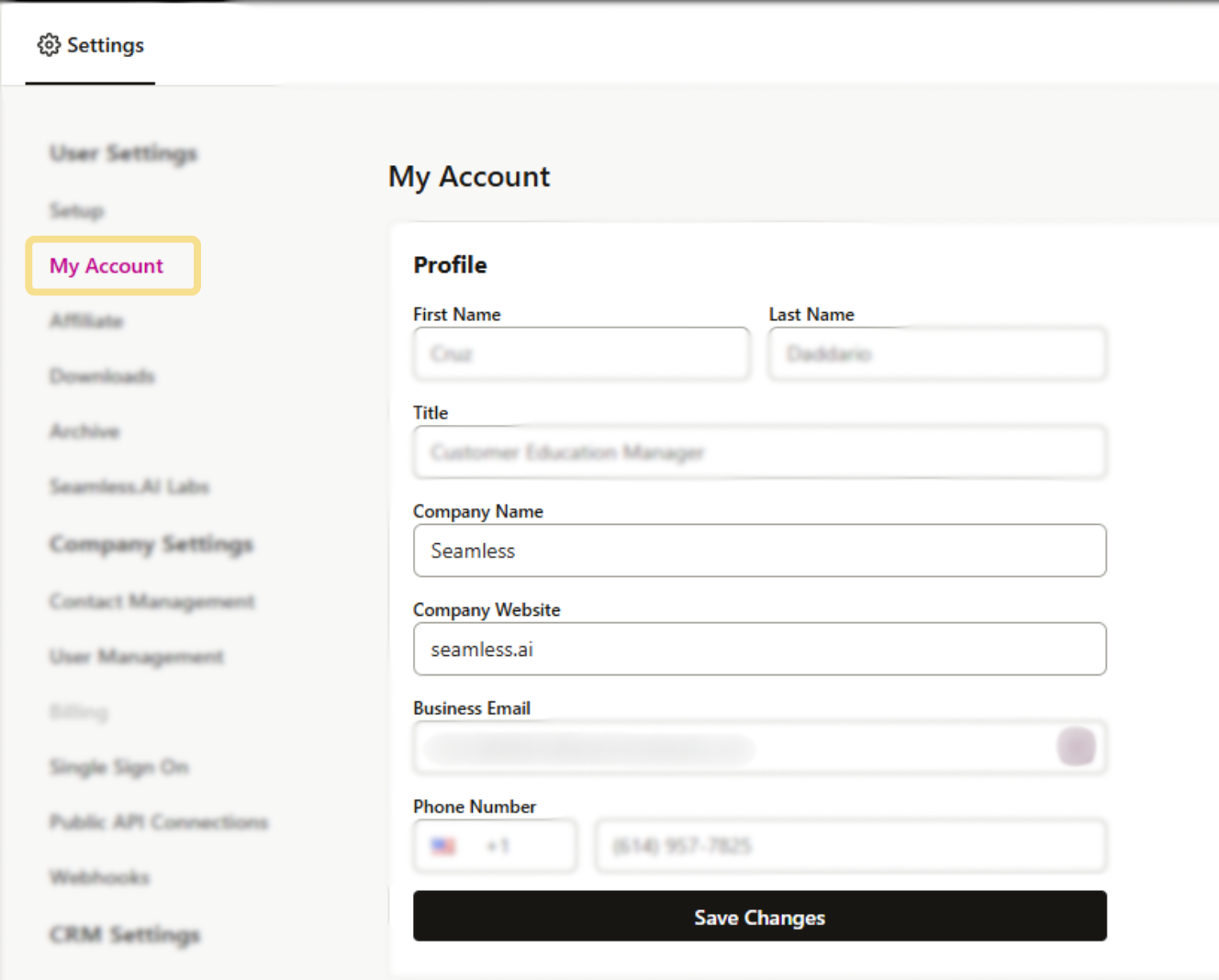Click the circular icon beside Business Email

click(1078, 747)
